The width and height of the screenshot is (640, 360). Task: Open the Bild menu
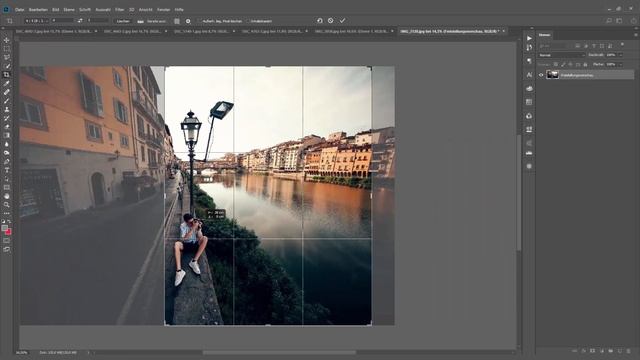click(56, 9)
